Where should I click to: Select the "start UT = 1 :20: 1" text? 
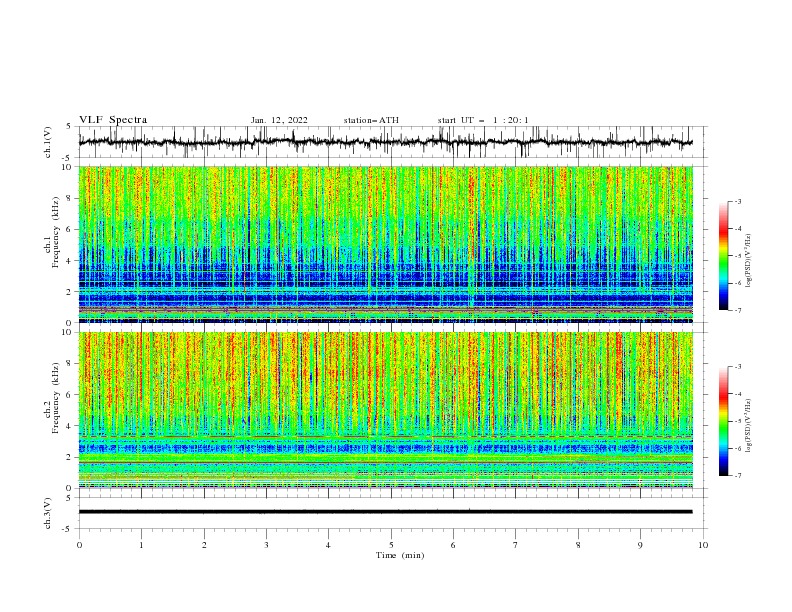tap(483, 120)
